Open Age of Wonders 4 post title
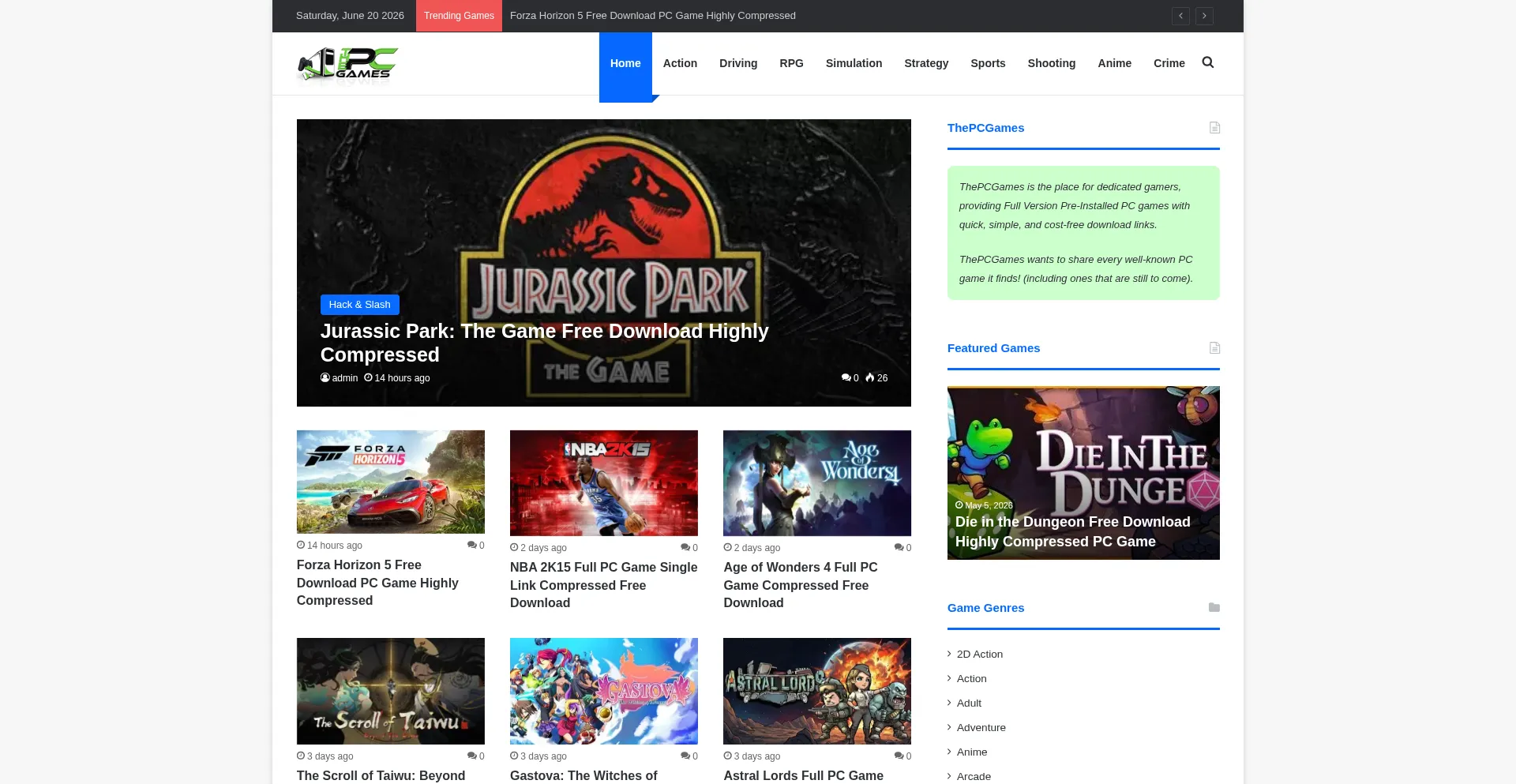 click(800, 585)
